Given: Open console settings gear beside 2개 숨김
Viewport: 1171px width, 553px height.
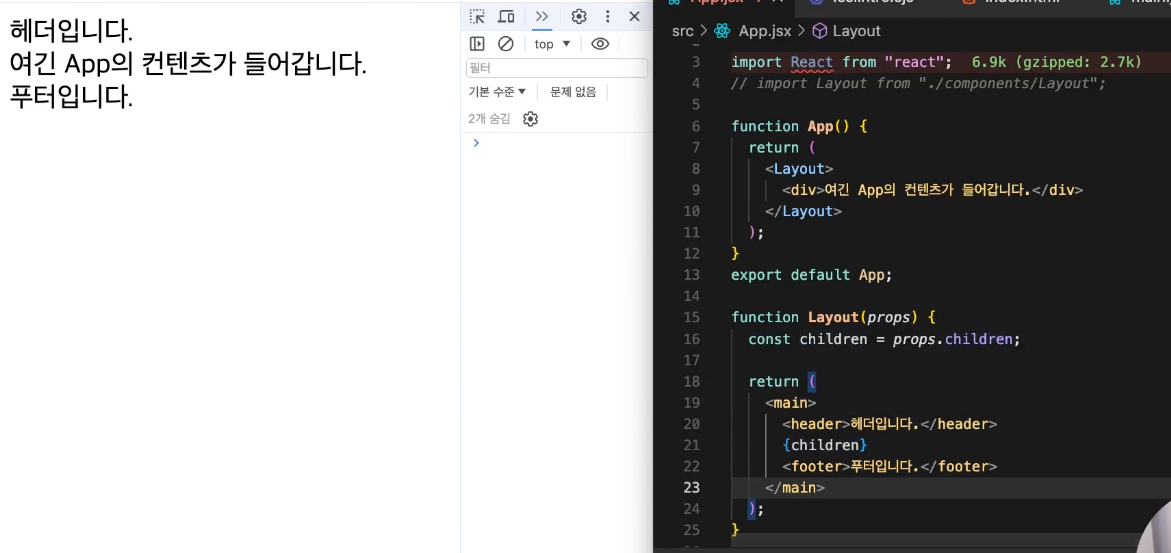Looking at the screenshot, I should [530, 118].
